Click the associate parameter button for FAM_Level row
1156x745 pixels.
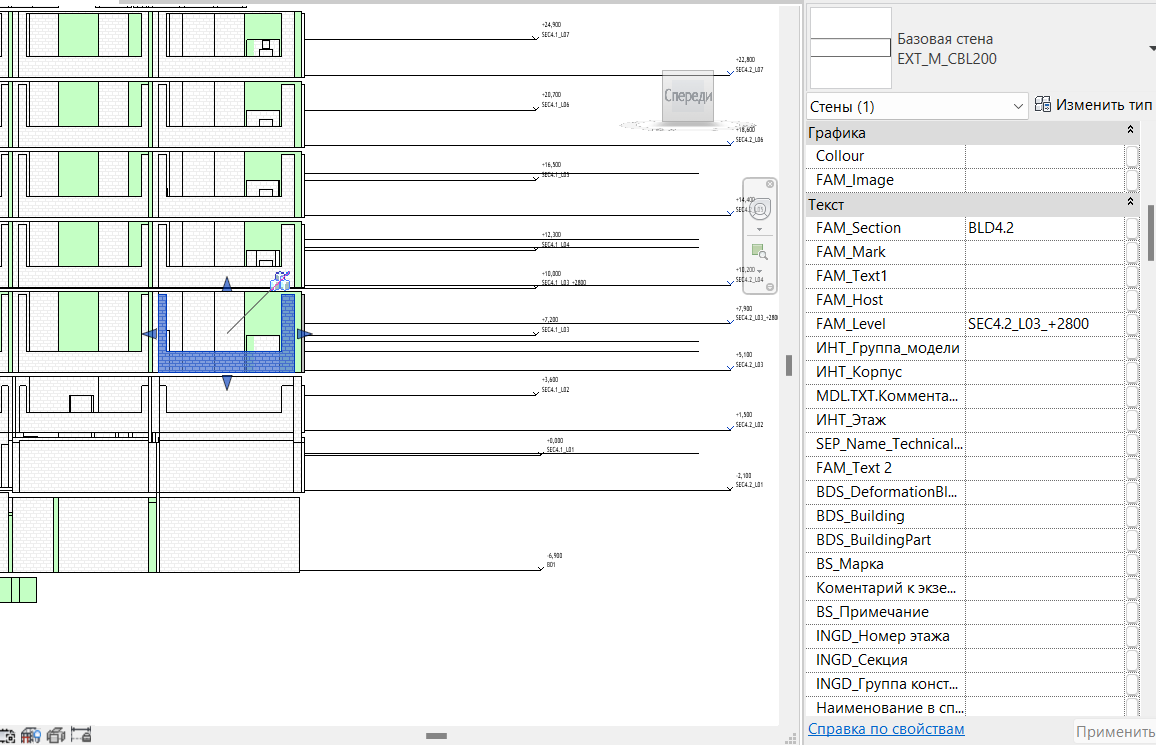tap(1132, 324)
